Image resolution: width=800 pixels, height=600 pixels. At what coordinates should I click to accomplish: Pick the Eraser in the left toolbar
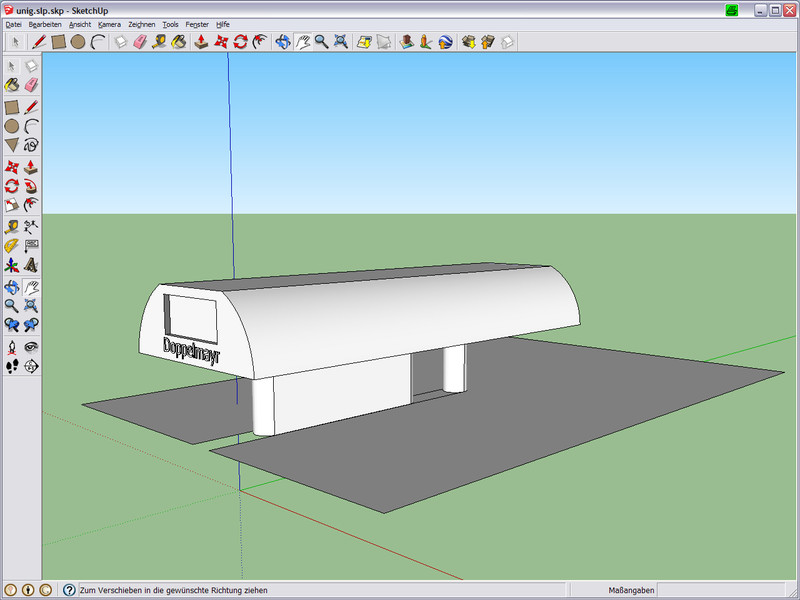click(x=31, y=85)
